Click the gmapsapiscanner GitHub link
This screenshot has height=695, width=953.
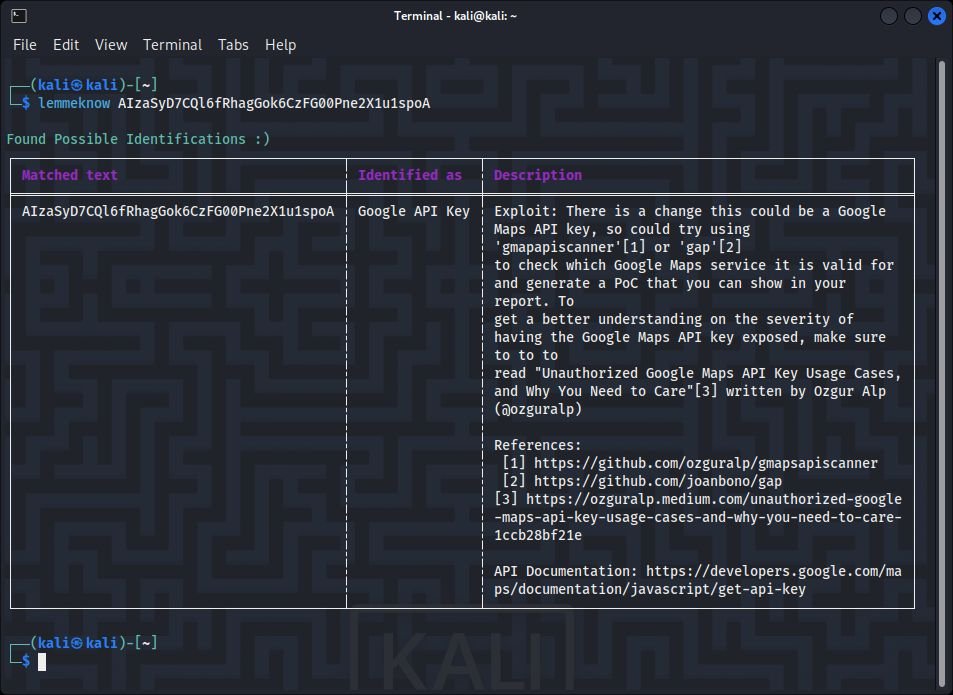(x=705, y=463)
